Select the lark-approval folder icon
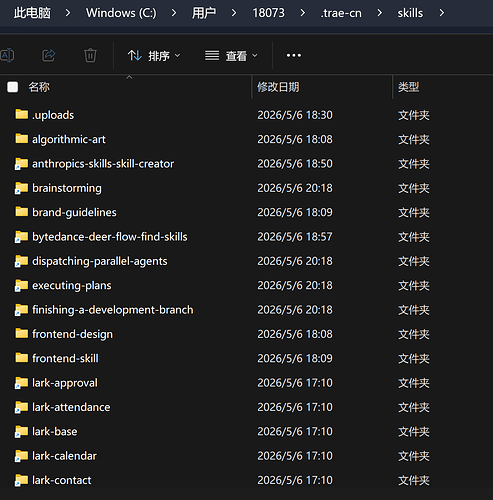The height and width of the screenshot is (500, 493). (22, 382)
